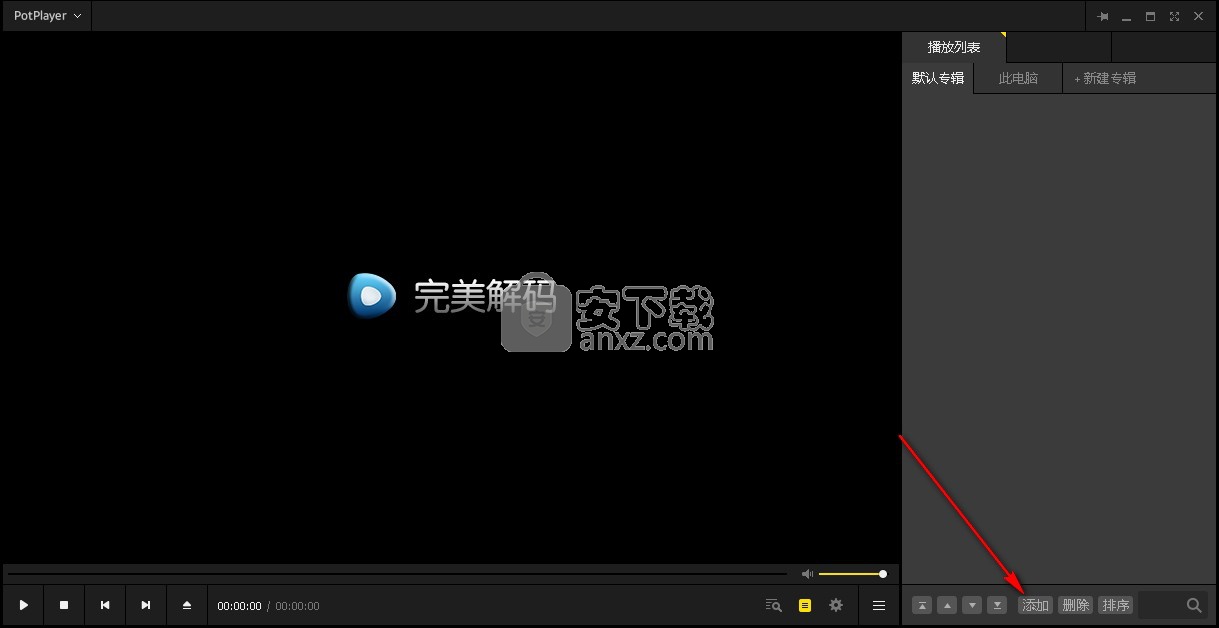Toggle the yellow playlist panel icon

pyautogui.click(x=805, y=605)
